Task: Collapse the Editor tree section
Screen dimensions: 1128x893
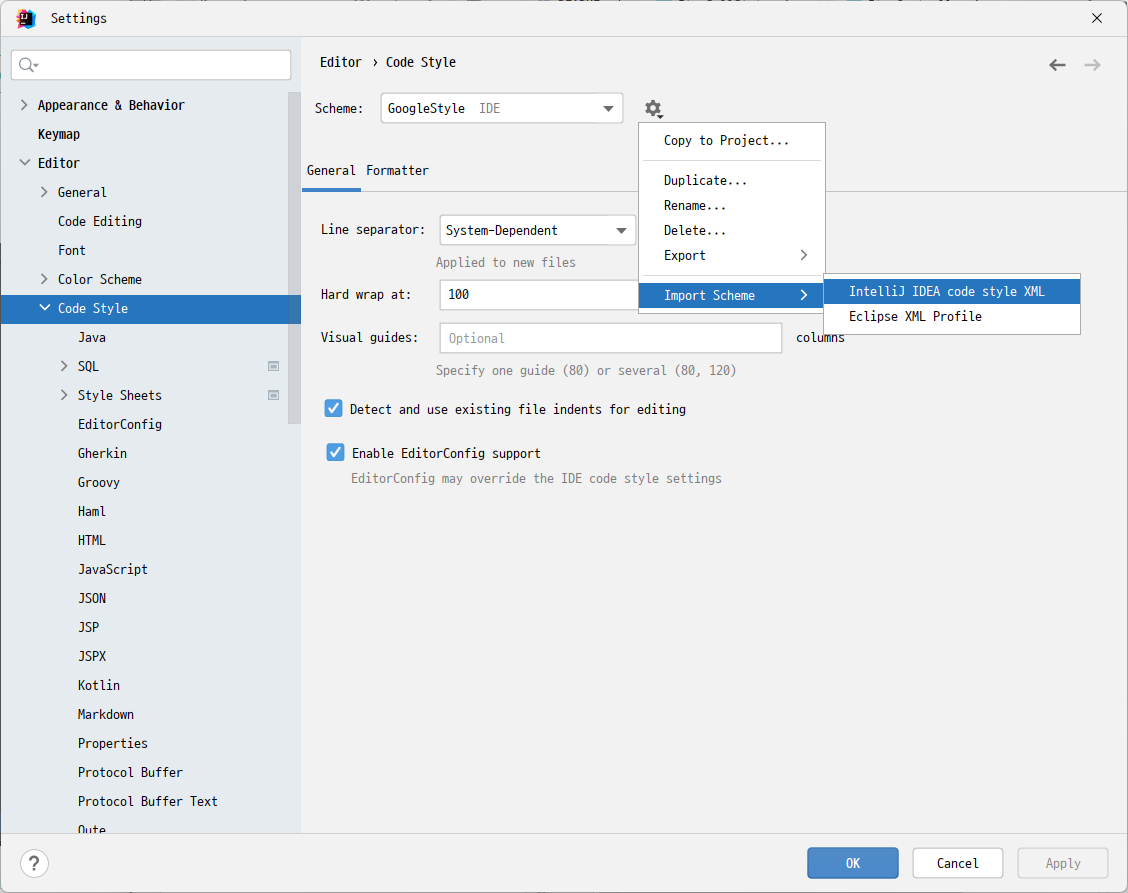Action: point(24,163)
